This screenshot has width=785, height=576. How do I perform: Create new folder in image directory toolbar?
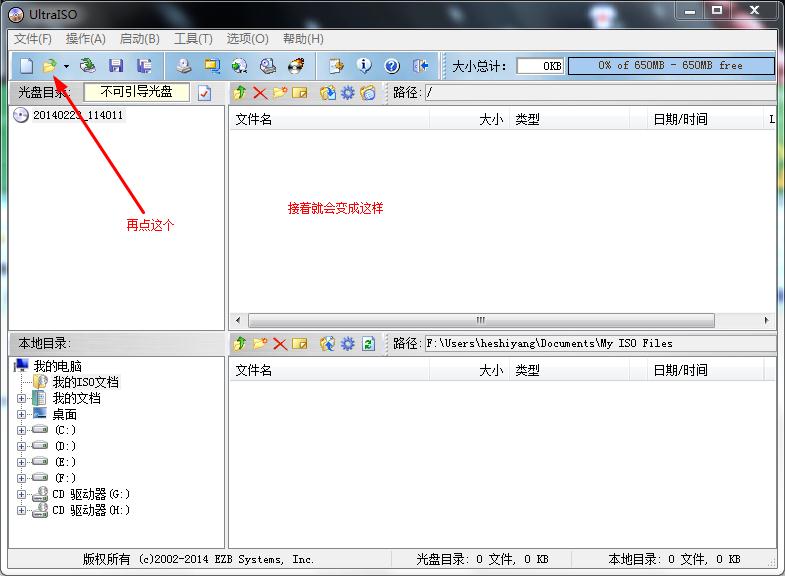(280, 93)
